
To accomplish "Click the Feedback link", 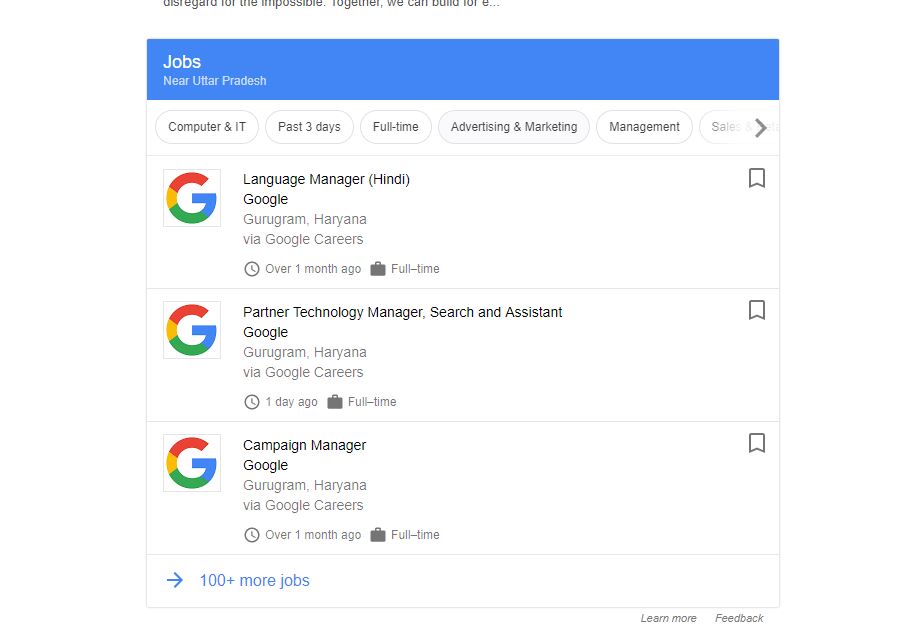I will click(x=739, y=618).
